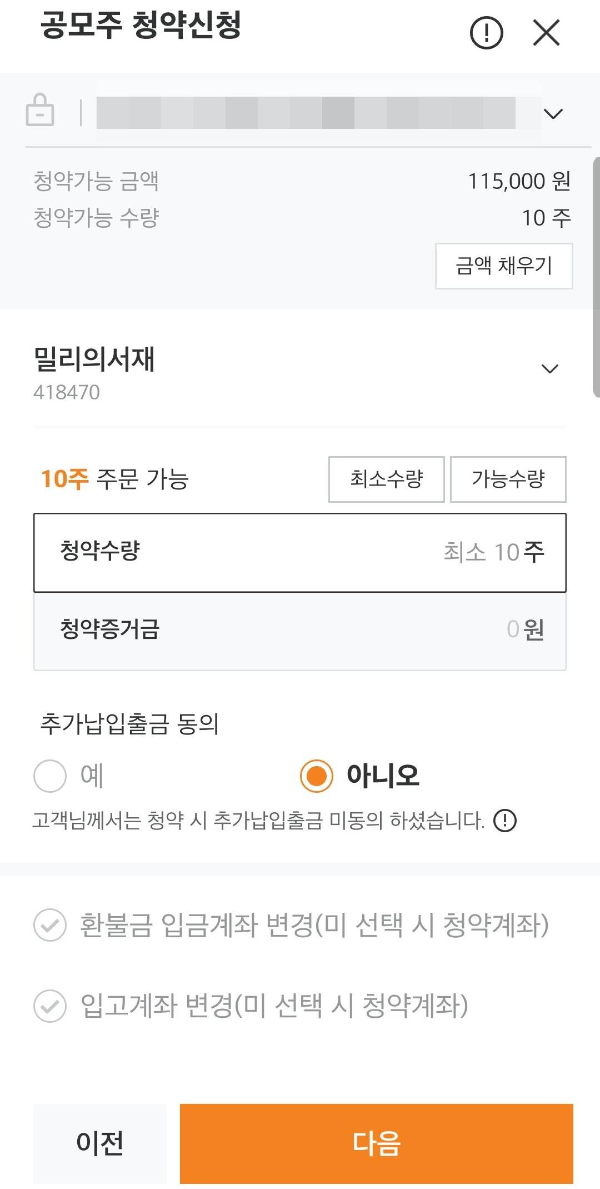The height and width of the screenshot is (1189, 600).
Task: Tap the info icon in the title bar
Action: point(486,32)
